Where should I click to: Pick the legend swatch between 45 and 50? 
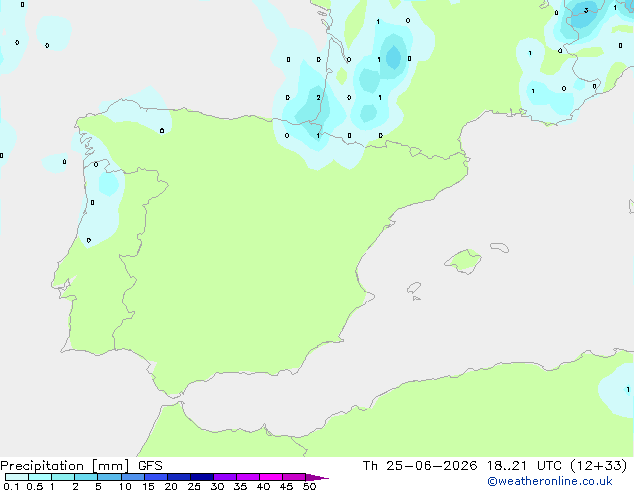[294, 477]
